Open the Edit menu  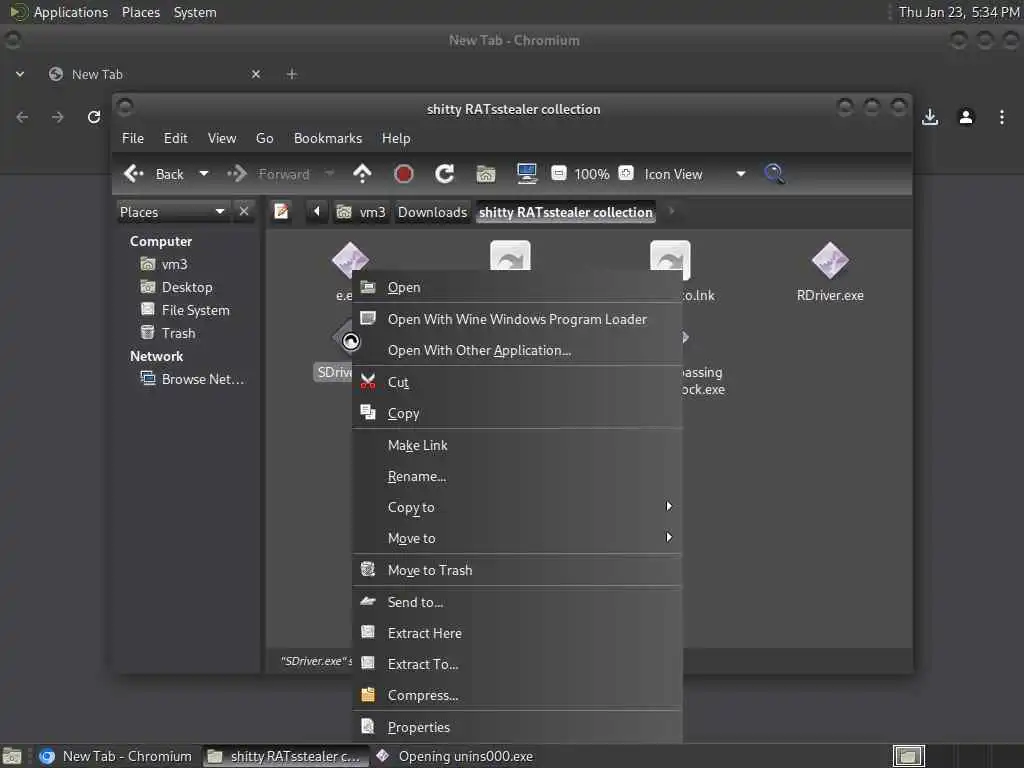pyautogui.click(x=175, y=138)
